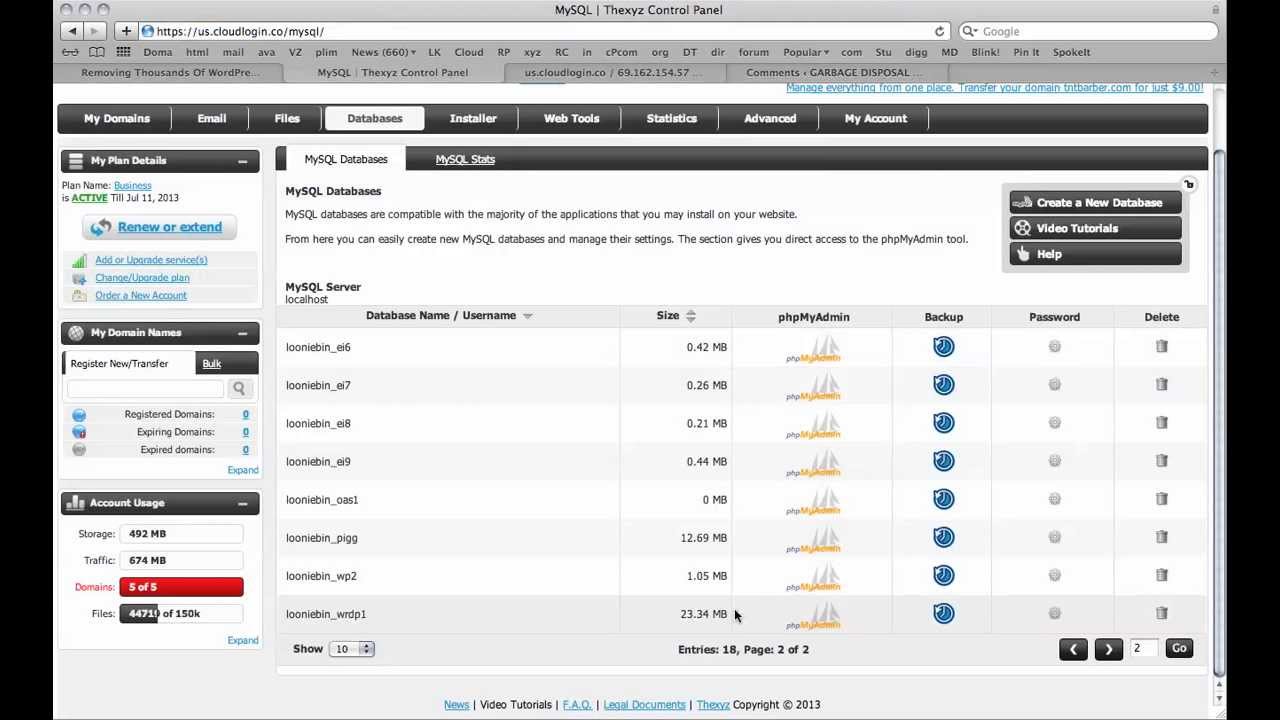Open the Change/Upgrade plan link
The height and width of the screenshot is (720, 1280).
pyautogui.click(x=142, y=278)
